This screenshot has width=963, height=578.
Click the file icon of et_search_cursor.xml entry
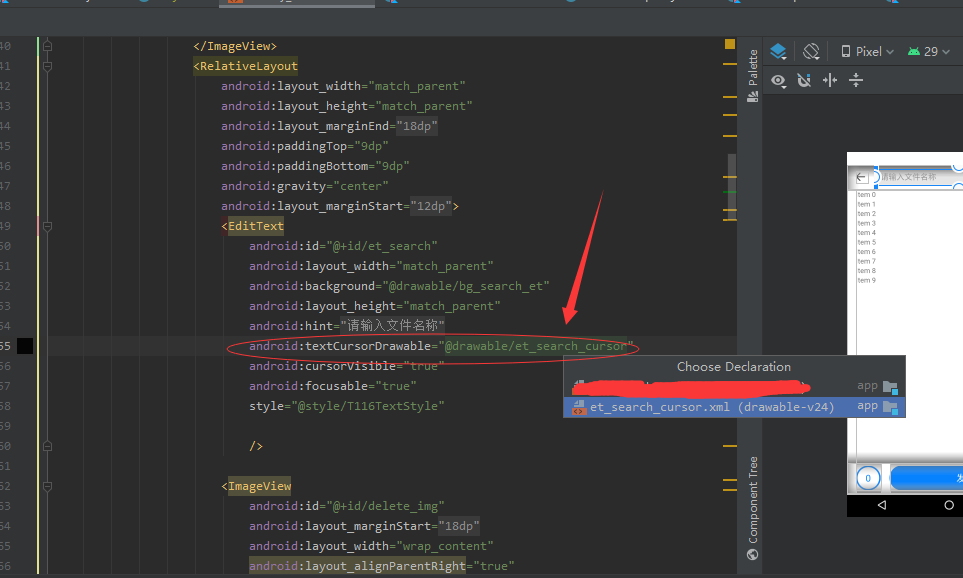coord(579,407)
